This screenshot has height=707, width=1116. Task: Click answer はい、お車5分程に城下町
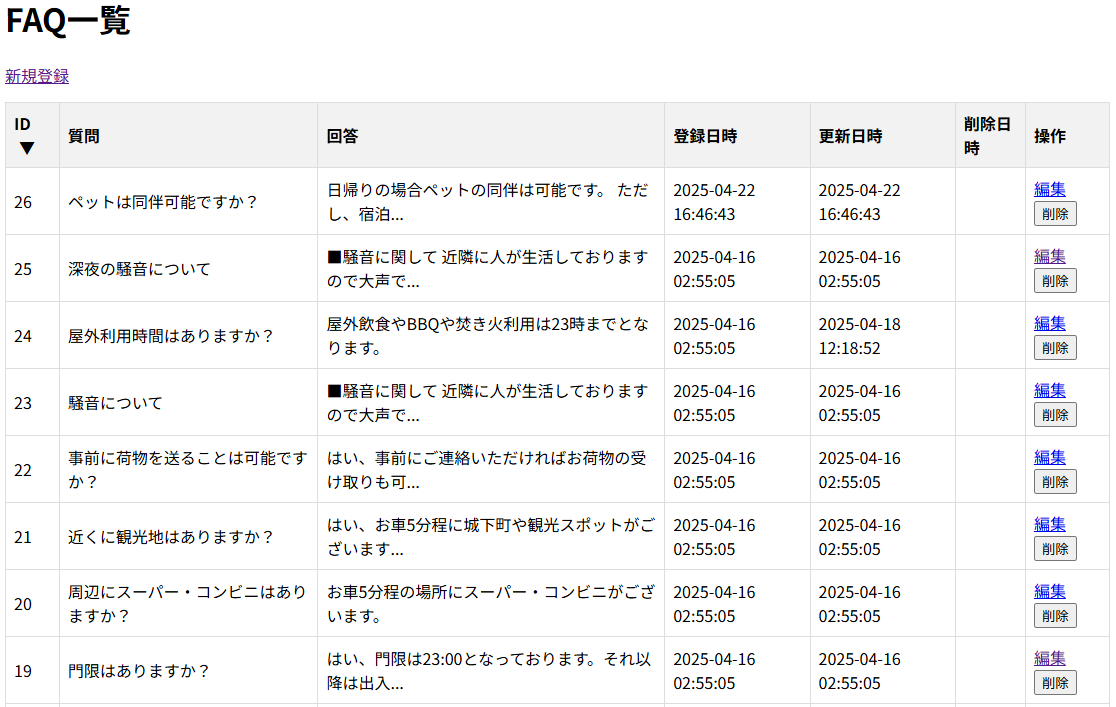[x=491, y=537]
